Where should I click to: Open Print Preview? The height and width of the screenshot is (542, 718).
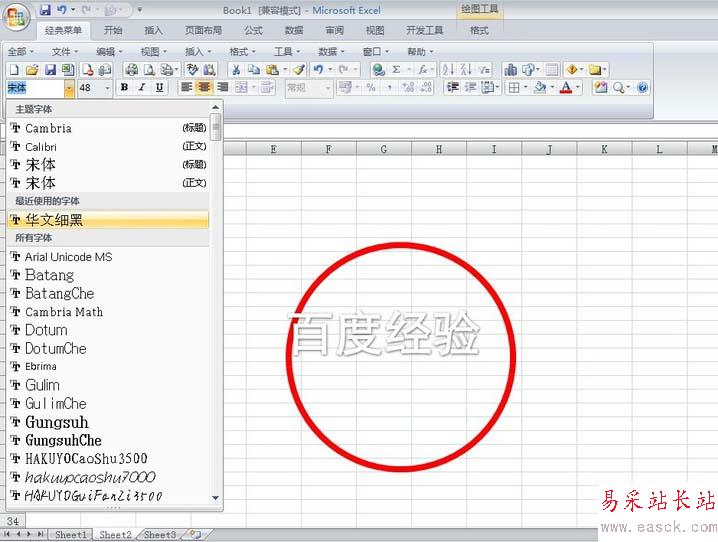pos(149,70)
